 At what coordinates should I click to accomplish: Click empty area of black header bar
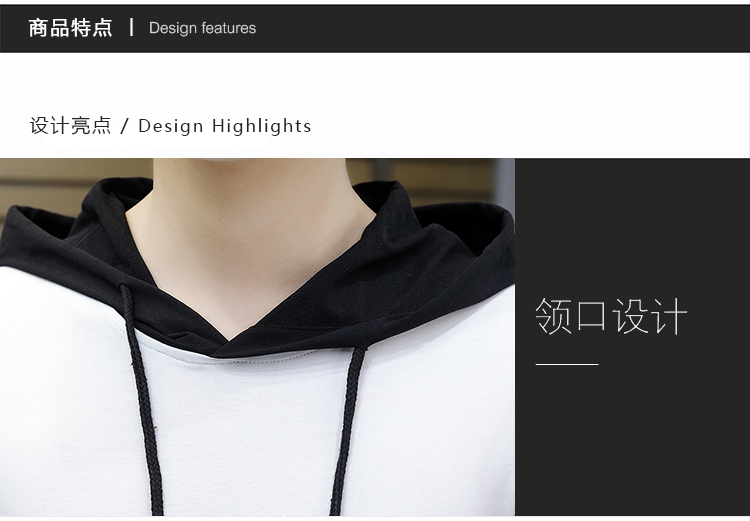pos(500,28)
